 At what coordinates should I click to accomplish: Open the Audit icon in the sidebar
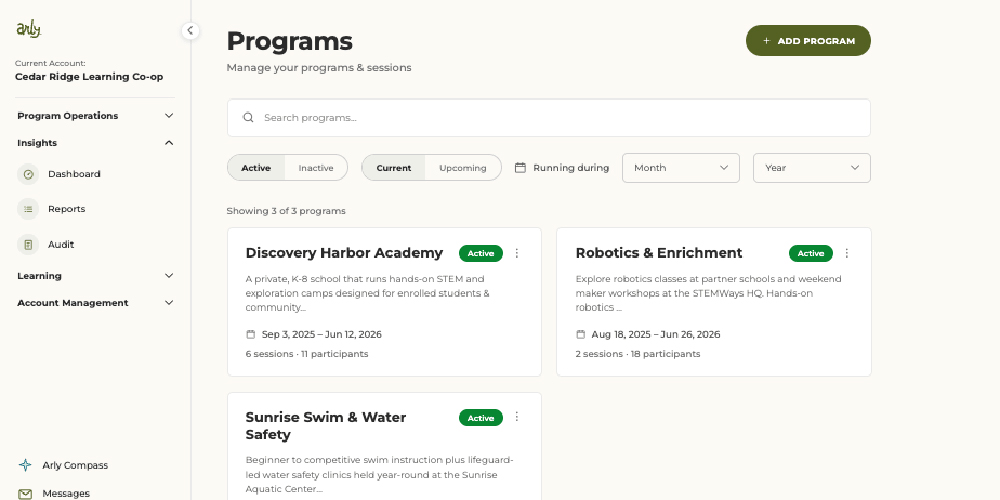tap(28, 244)
